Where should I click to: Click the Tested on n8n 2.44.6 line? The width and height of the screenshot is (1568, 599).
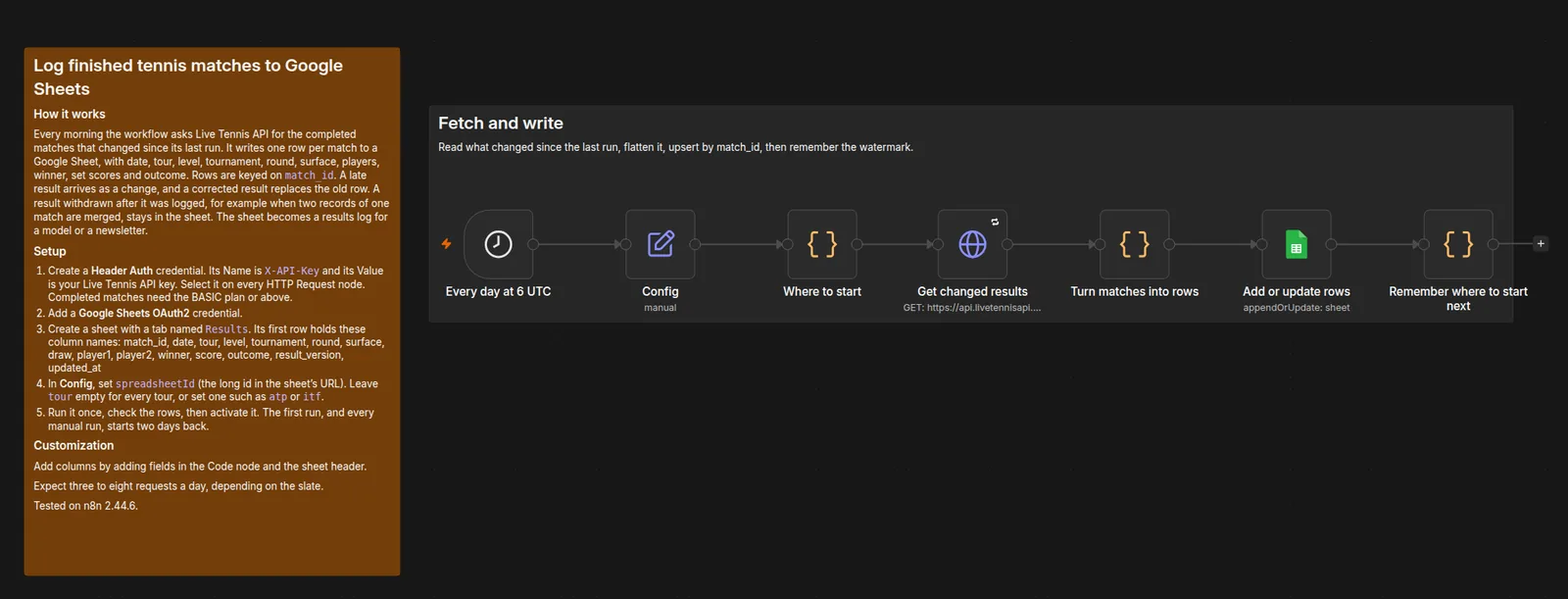(86, 506)
